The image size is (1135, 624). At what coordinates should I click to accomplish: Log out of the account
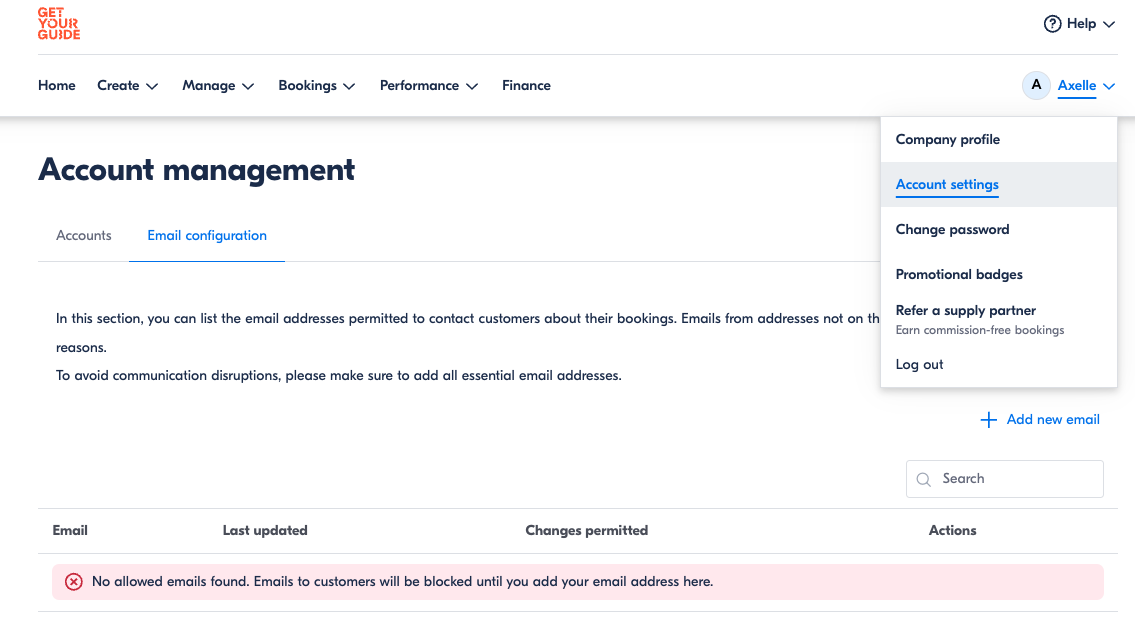pos(920,365)
